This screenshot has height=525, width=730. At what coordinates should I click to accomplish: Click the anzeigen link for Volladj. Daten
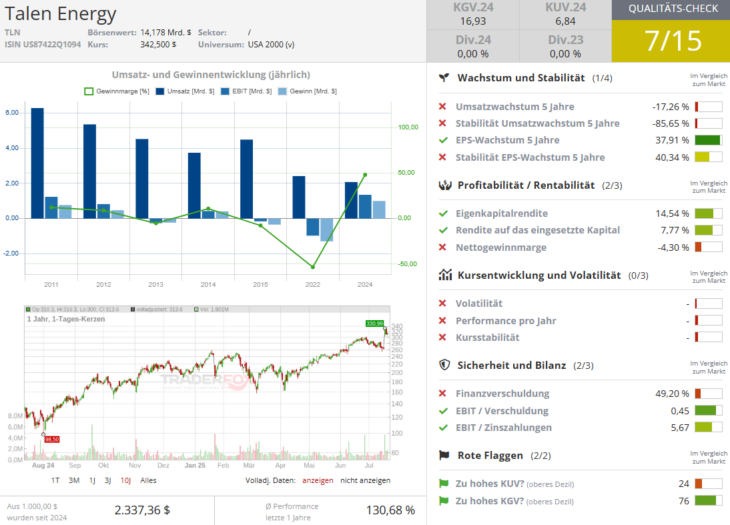pyautogui.click(x=318, y=480)
